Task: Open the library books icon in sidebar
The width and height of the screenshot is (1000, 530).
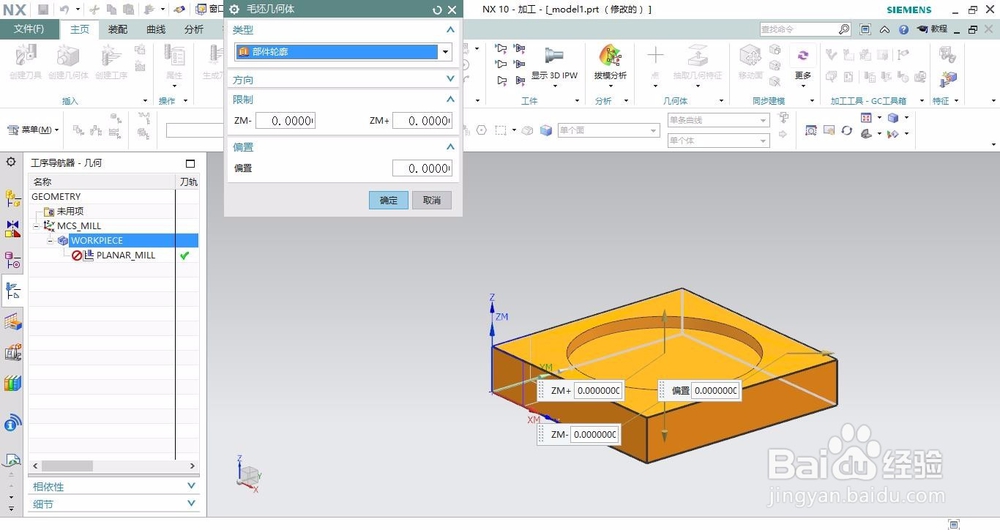Action: tap(13, 383)
